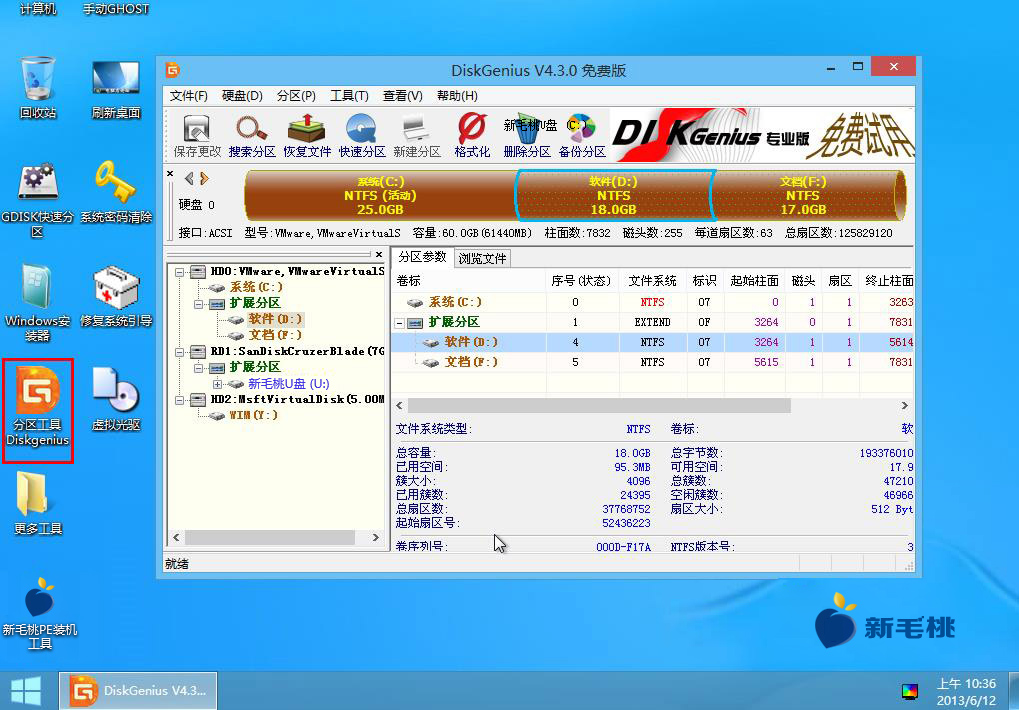Viewport: 1019px width, 710px height.
Task: Open the 恢复文件 recover files tool
Action: 307,136
